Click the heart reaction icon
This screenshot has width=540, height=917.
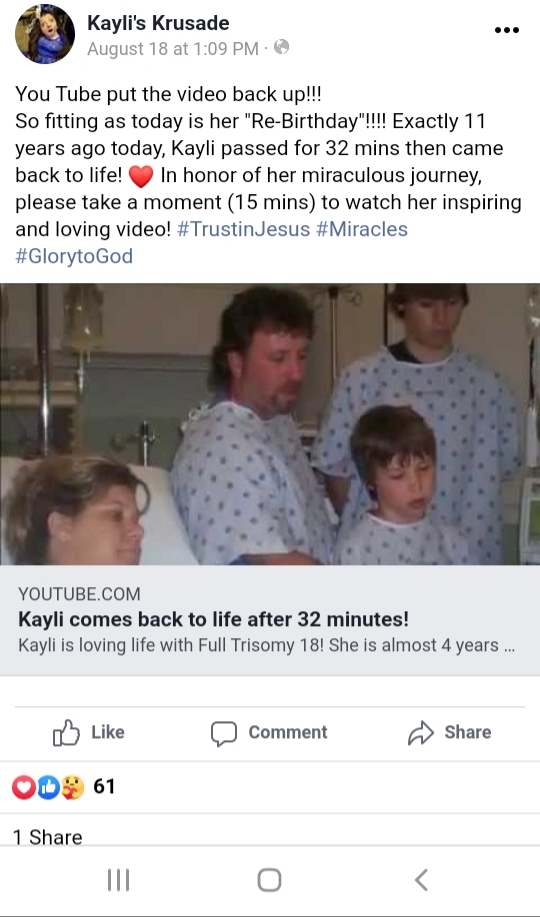[x=24, y=787]
